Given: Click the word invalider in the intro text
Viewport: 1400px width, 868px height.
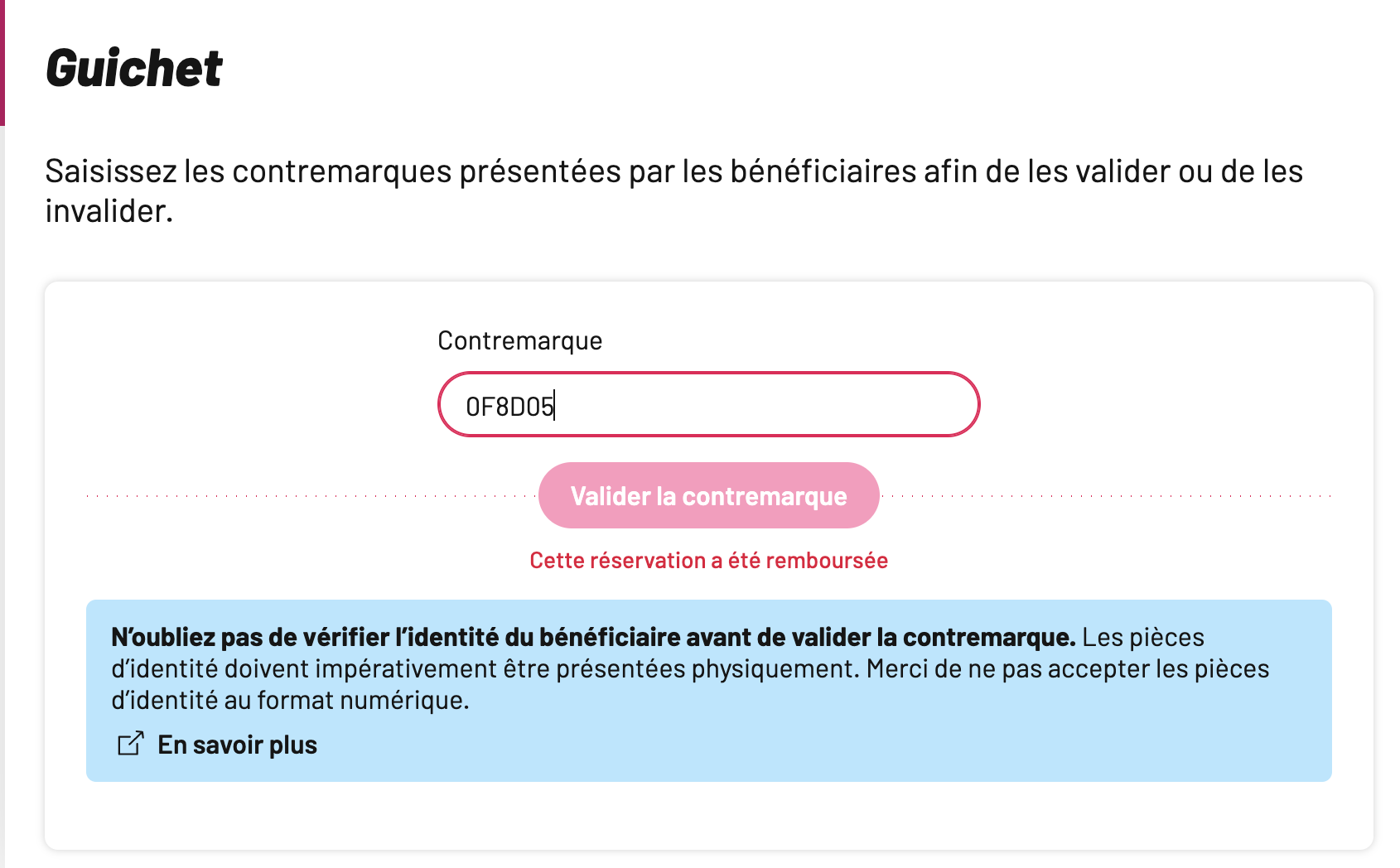Looking at the screenshot, I should point(108,211).
